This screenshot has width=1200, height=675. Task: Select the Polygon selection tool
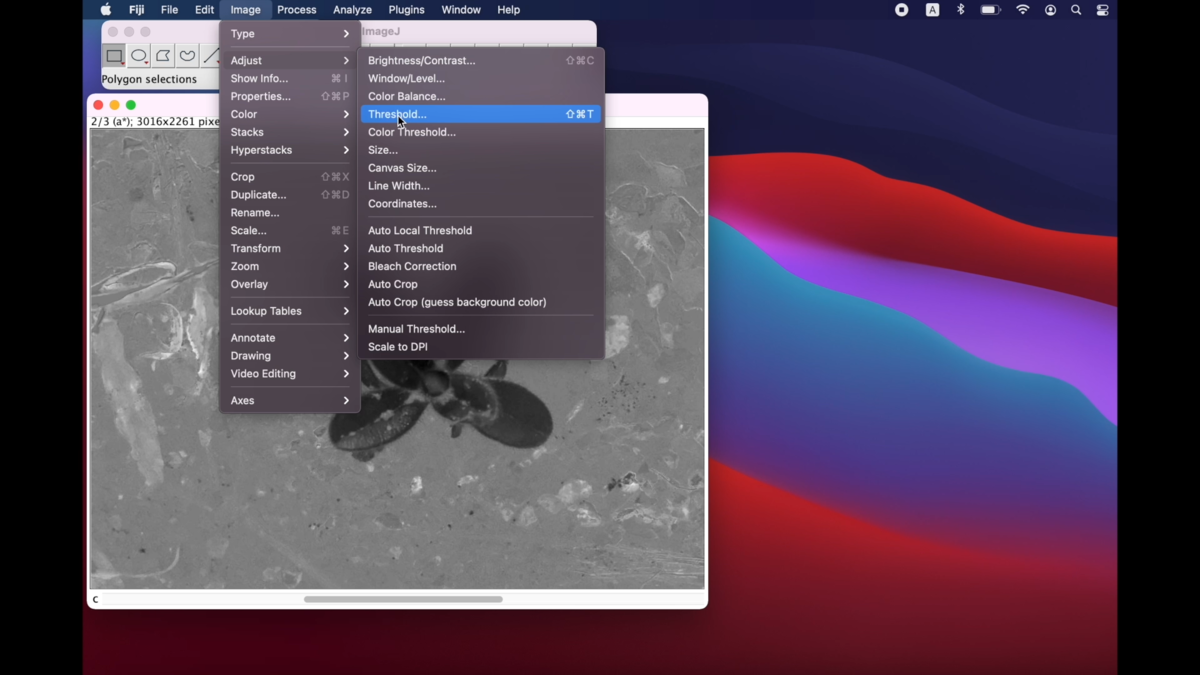coord(163,56)
